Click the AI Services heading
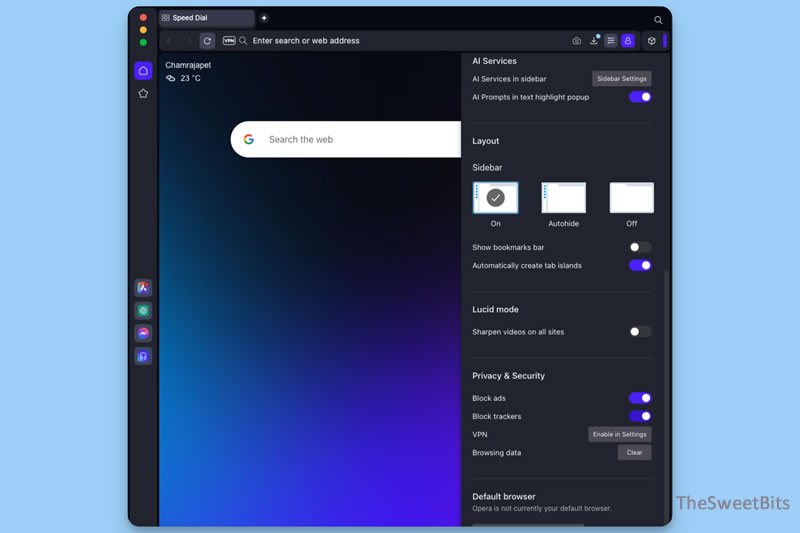The width and height of the screenshot is (800, 533). pos(494,61)
